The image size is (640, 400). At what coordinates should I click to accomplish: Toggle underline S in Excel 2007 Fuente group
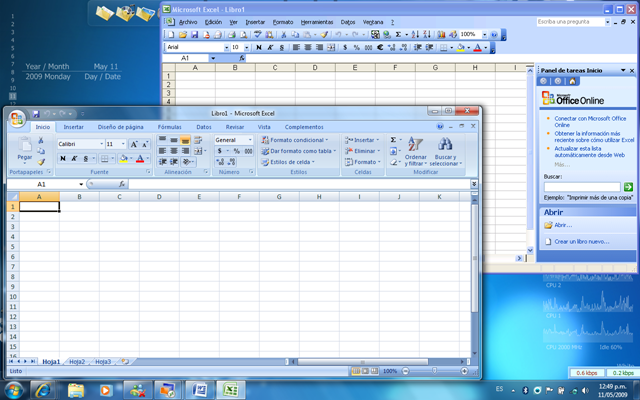(86, 158)
